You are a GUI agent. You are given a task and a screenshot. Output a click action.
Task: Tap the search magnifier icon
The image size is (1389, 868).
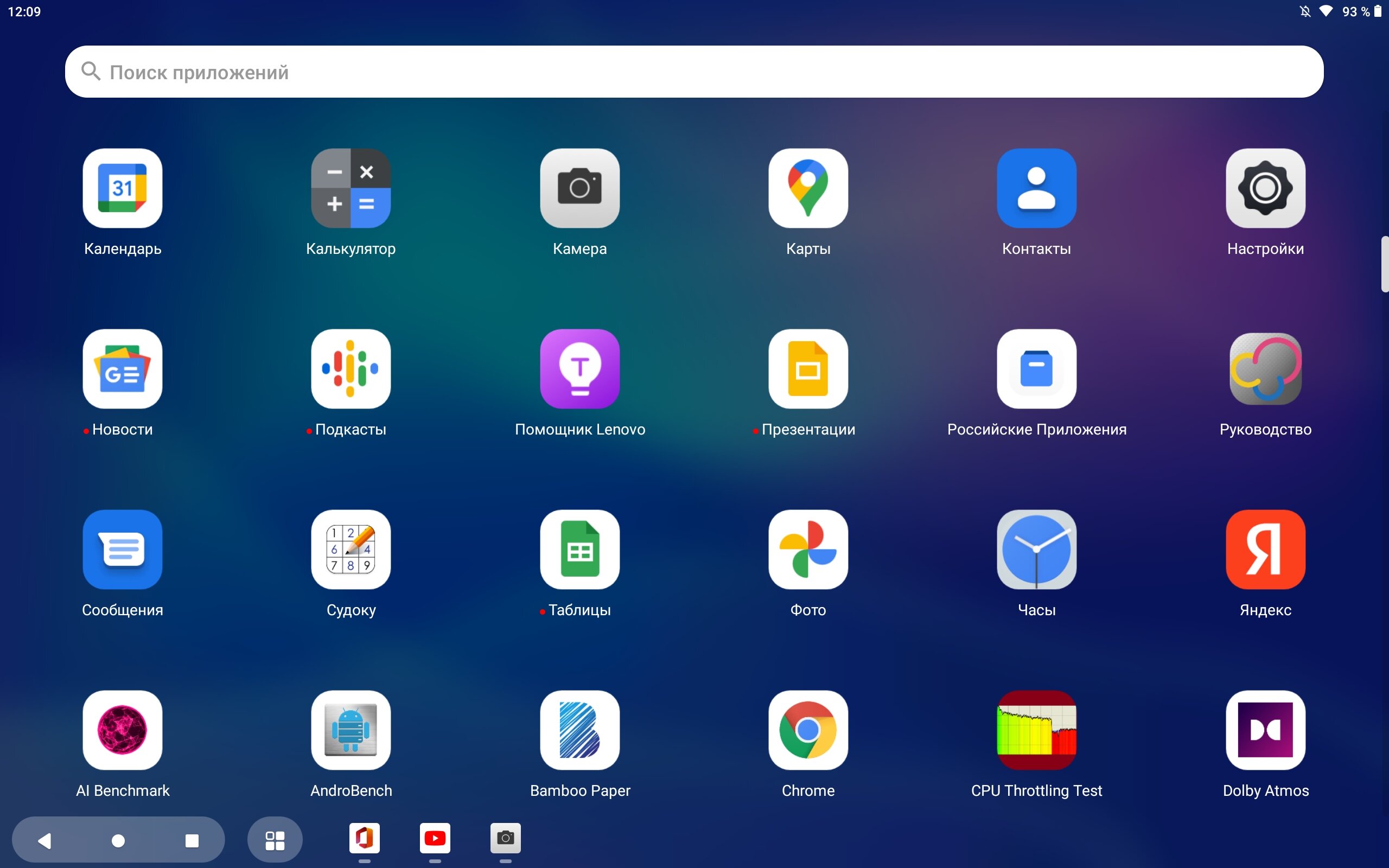click(91, 71)
